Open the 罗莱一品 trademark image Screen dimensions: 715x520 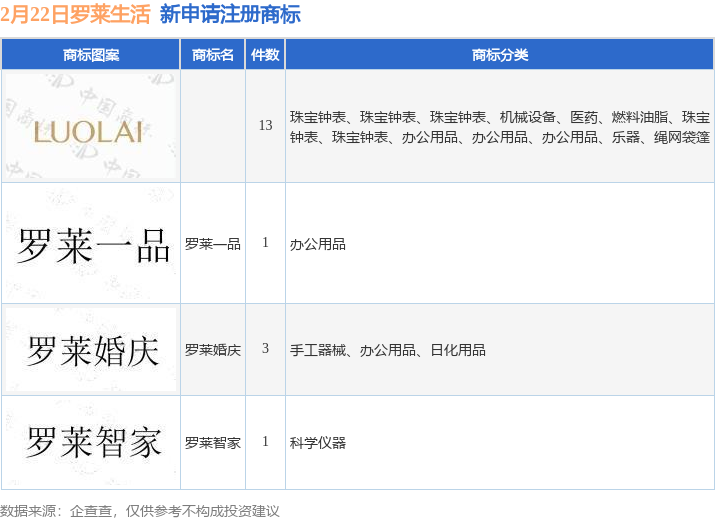(90, 243)
